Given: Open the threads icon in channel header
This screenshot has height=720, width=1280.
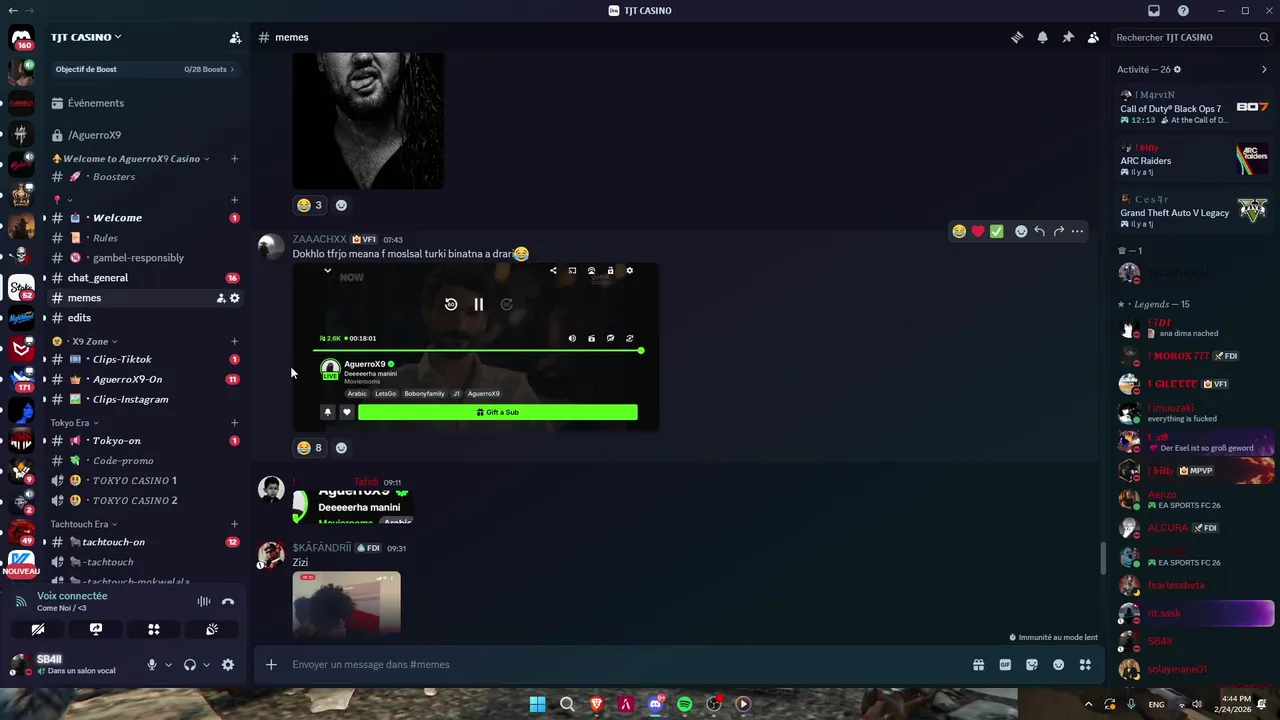Looking at the screenshot, I should point(1017,37).
